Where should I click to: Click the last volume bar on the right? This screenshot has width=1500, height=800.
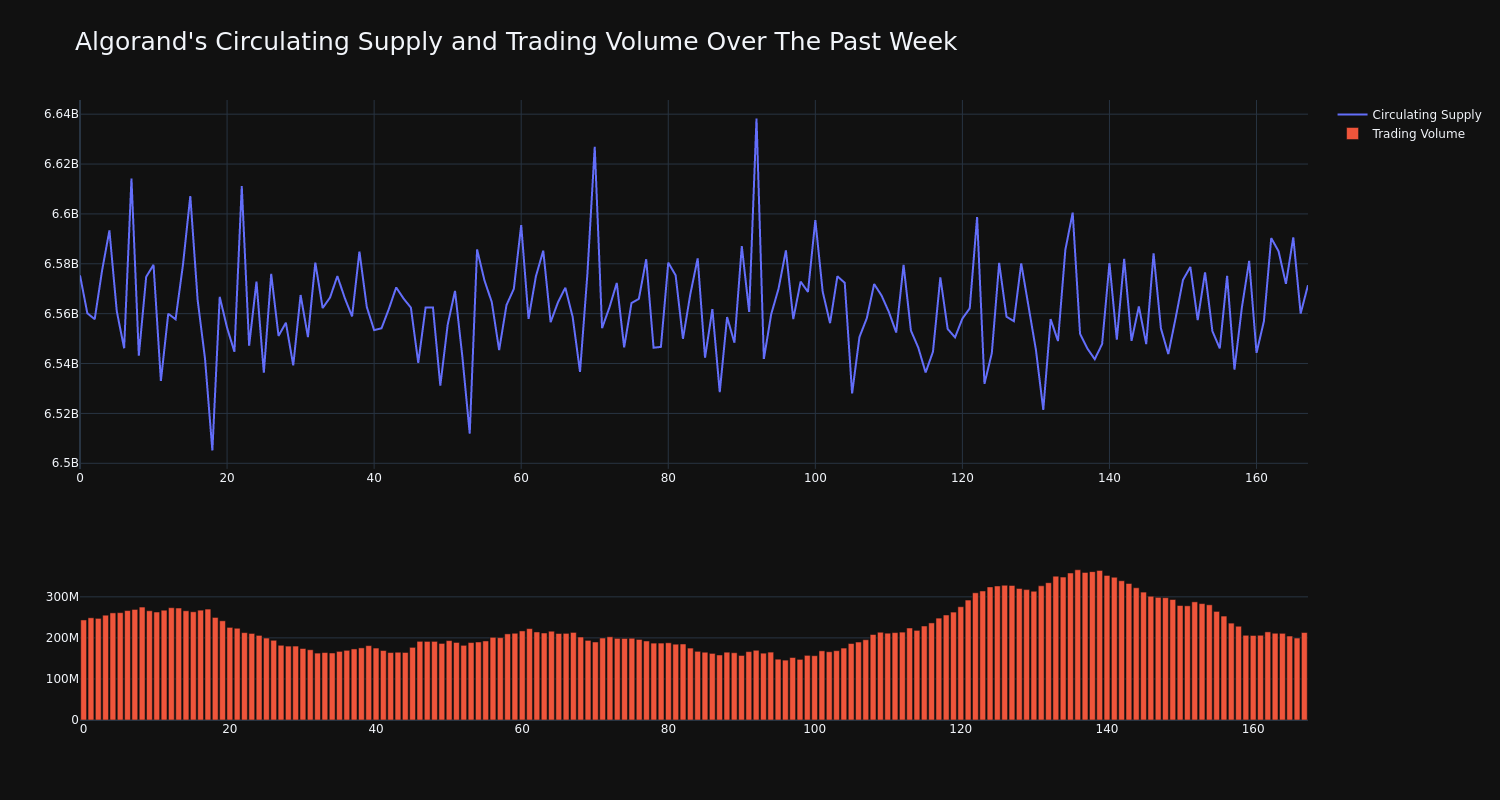click(x=1304, y=676)
